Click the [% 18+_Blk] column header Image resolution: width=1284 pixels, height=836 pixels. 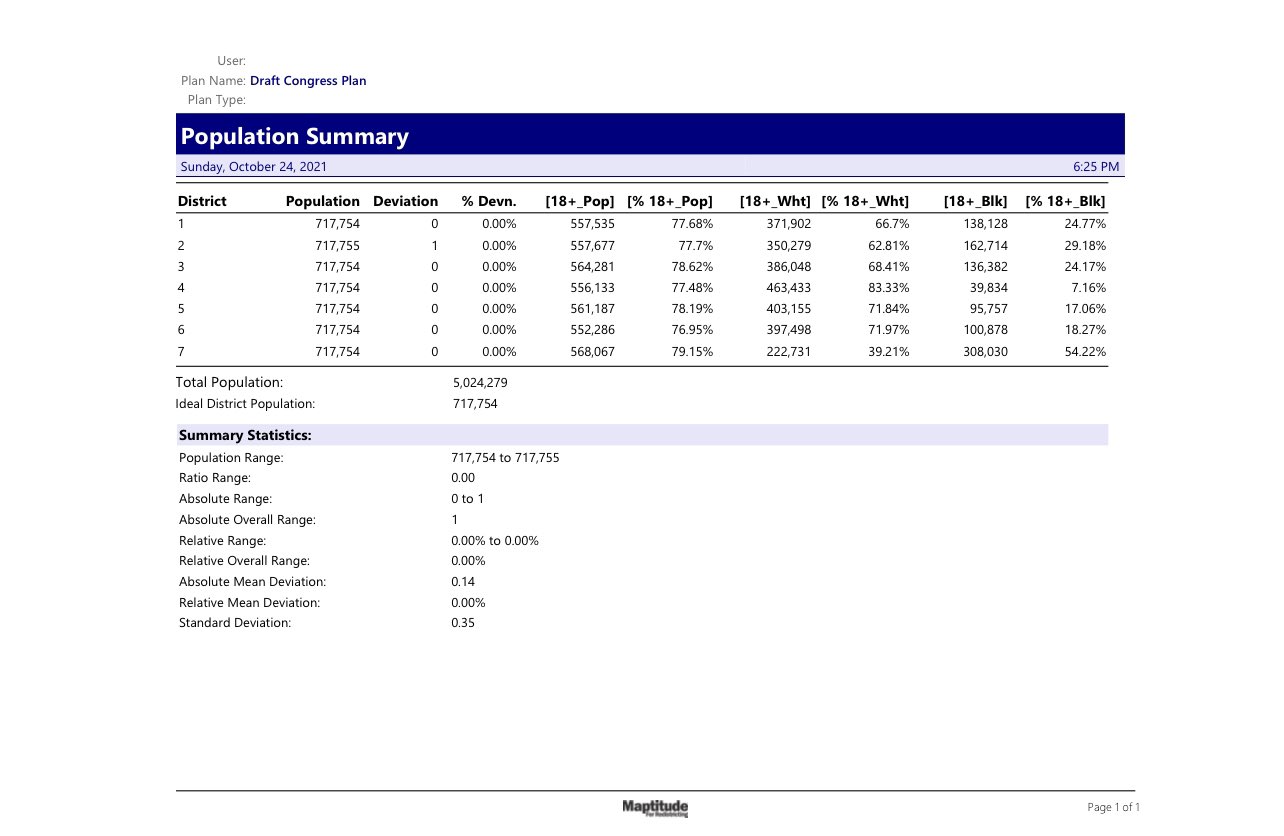click(1065, 201)
